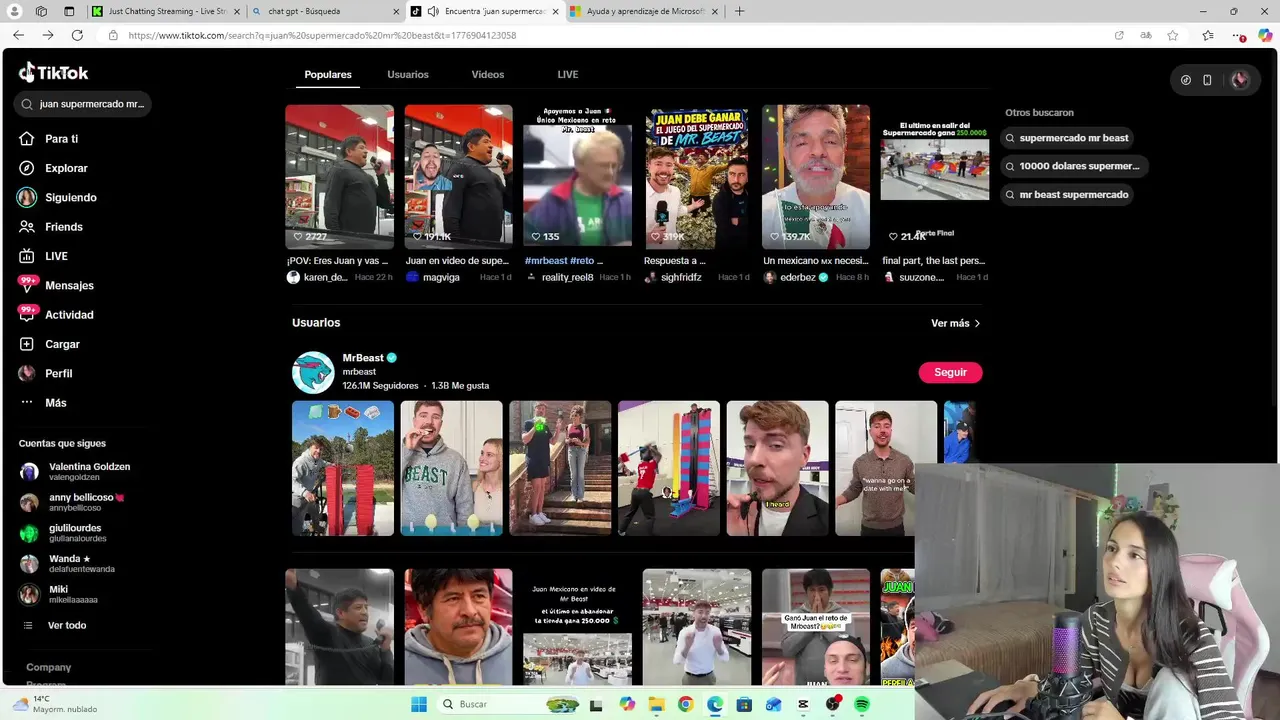Screen dimensions: 1280x720
Task: Follow MrBeast with Seguir button
Action: pyautogui.click(x=950, y=372)
